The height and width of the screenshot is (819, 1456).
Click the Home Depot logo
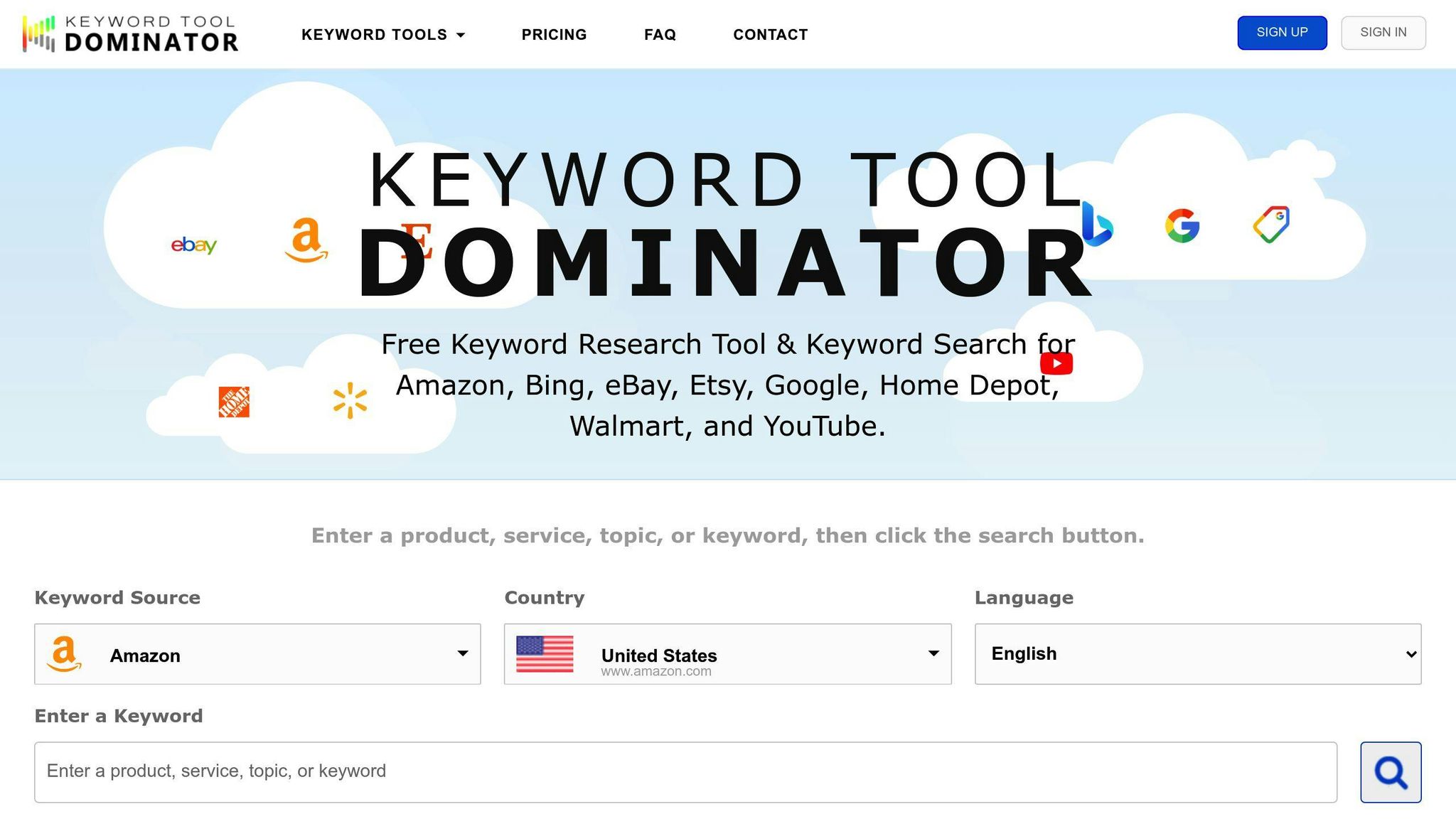[x=234, y=402]
